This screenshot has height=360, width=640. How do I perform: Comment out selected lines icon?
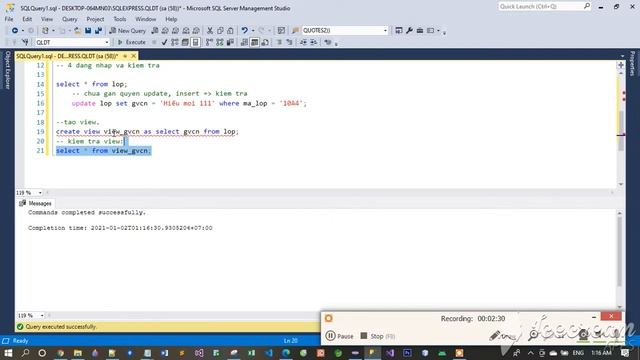point(279,42)
